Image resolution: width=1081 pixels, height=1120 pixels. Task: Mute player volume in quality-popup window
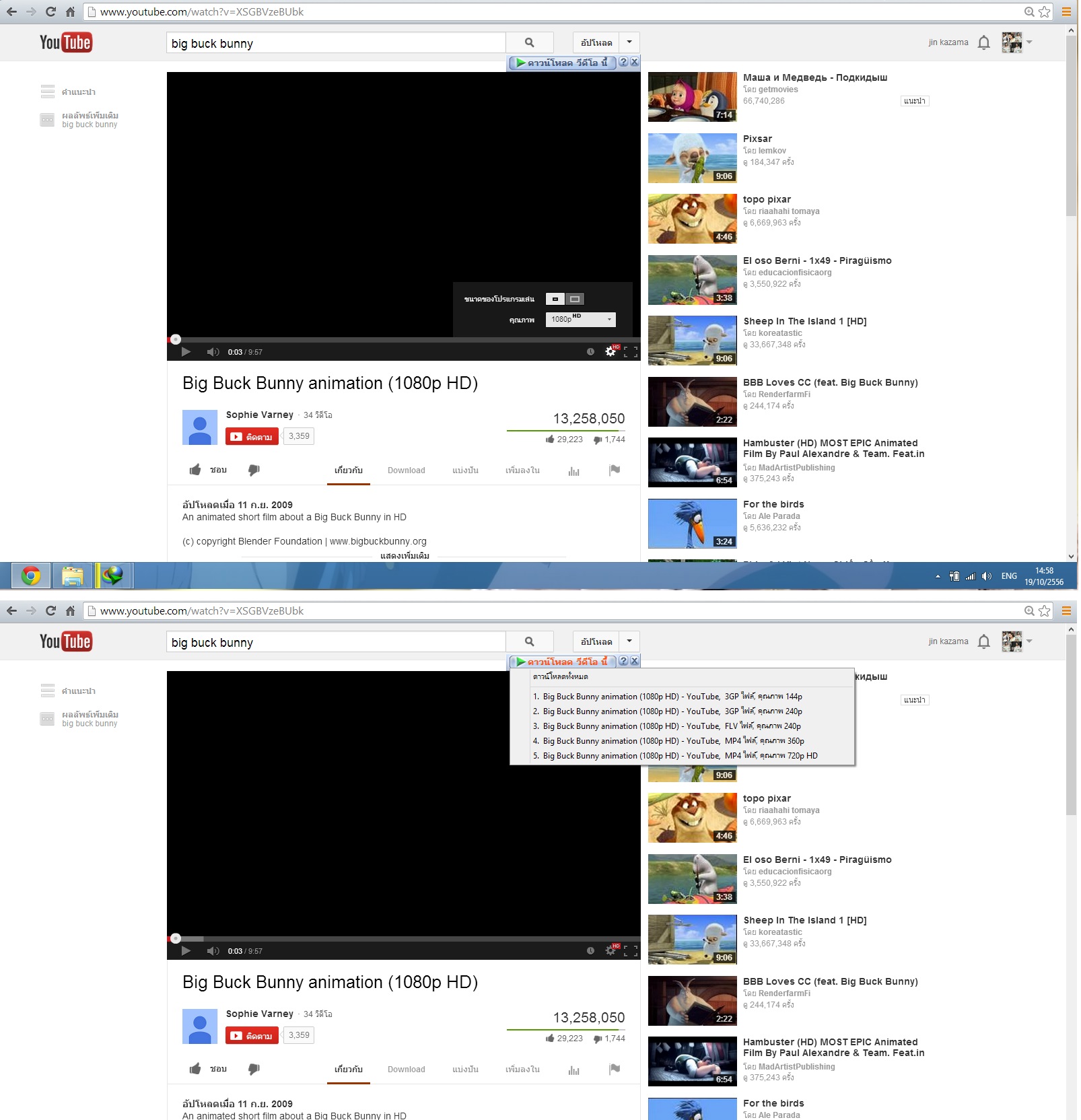coord(213,351)
